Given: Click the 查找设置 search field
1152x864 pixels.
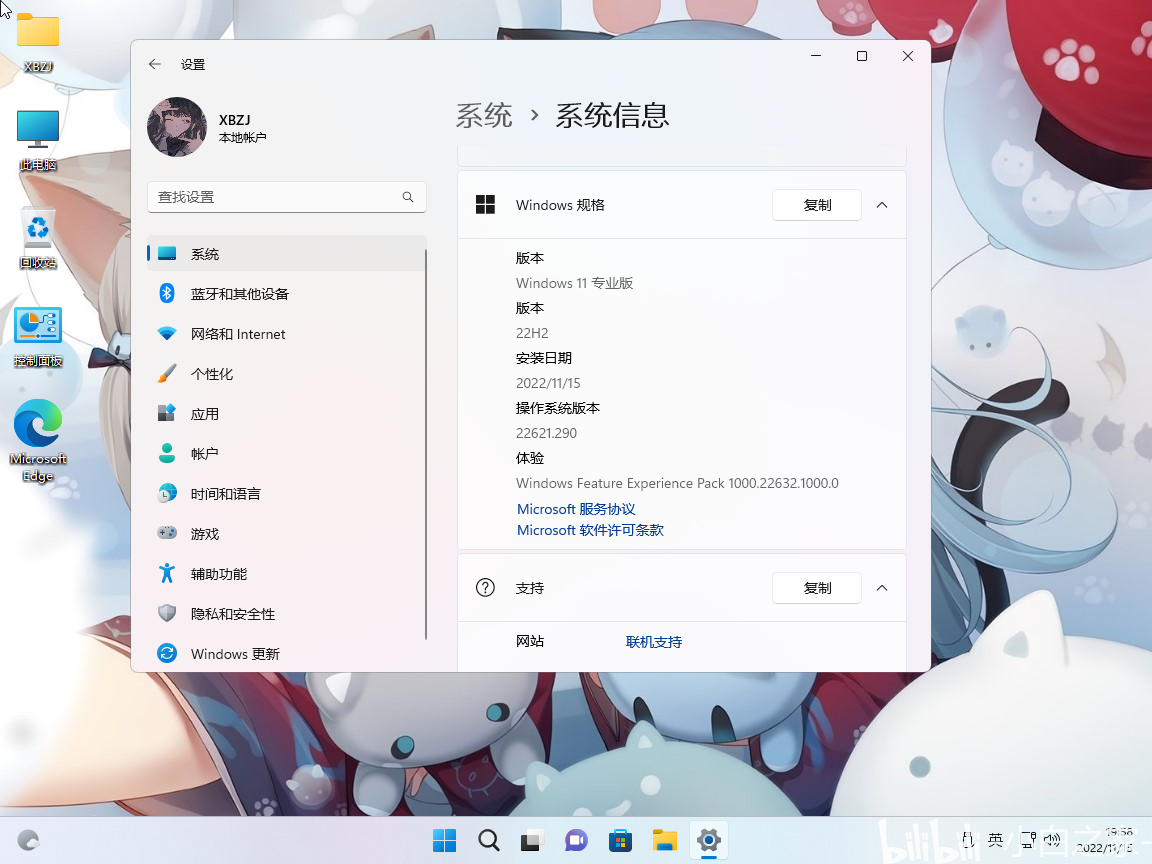Looking at the screenshot, I should pyautogui.click(x=287, y=197).
